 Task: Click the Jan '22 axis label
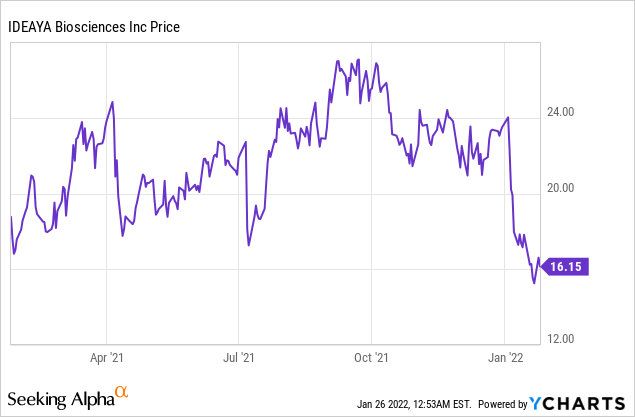click(505, 355)
